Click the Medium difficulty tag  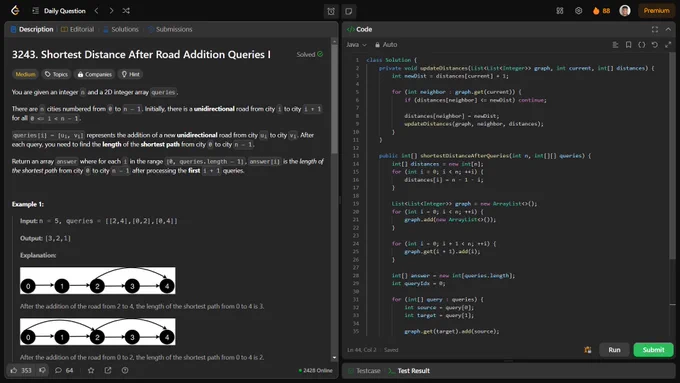click(25, 74)
